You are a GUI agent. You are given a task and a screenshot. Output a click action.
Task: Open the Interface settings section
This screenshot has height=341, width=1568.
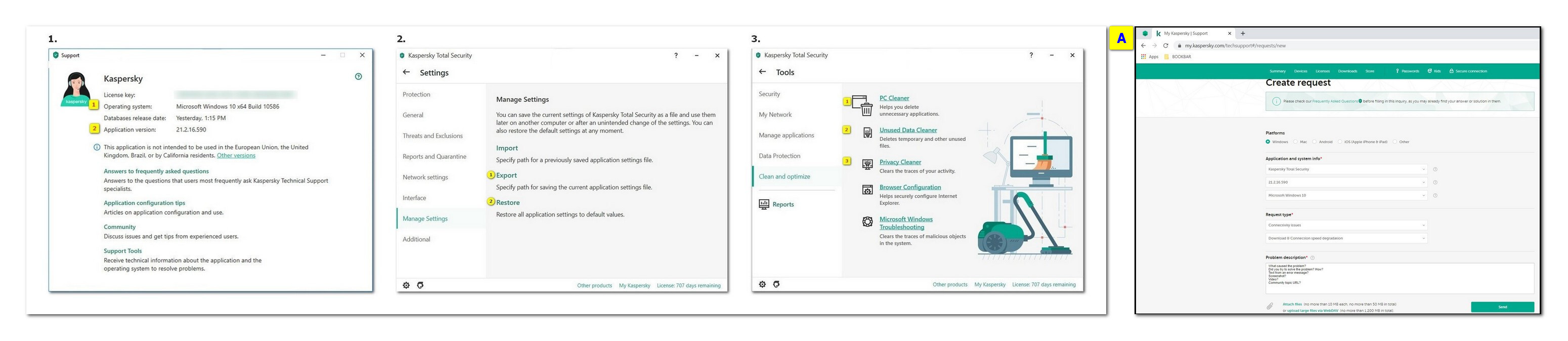pyautogui.click(x=414, y=198)
